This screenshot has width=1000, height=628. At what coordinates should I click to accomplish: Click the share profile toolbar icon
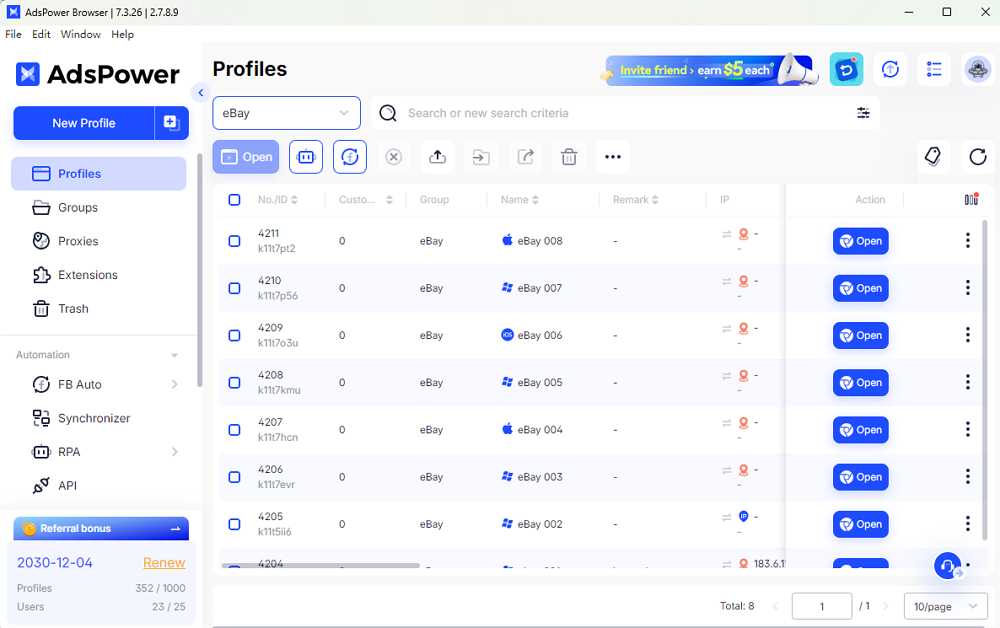[x=525, y=157]
